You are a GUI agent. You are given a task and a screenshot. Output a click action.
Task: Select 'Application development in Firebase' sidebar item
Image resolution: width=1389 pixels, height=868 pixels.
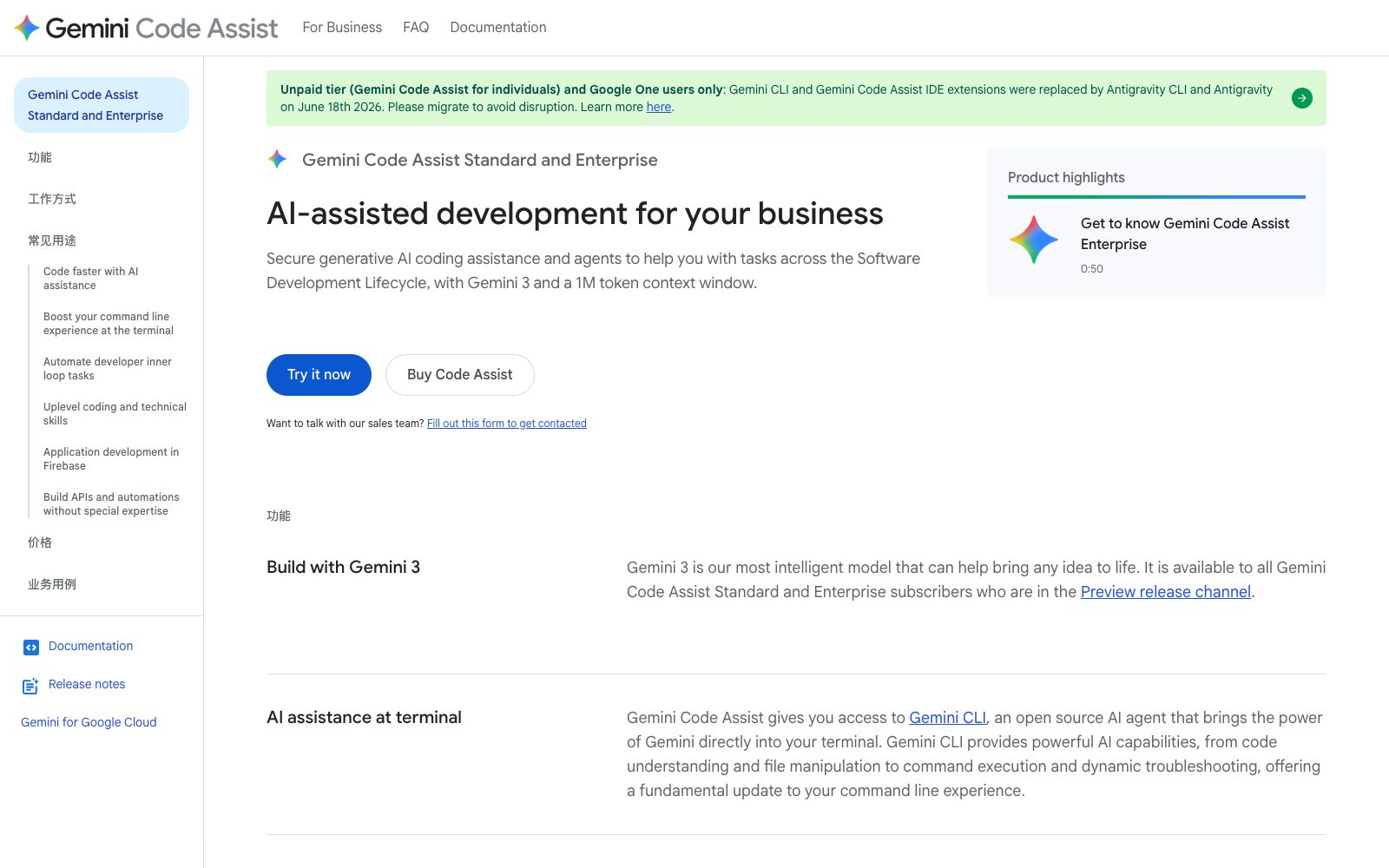pyautogui.click(x=111, y=459)
